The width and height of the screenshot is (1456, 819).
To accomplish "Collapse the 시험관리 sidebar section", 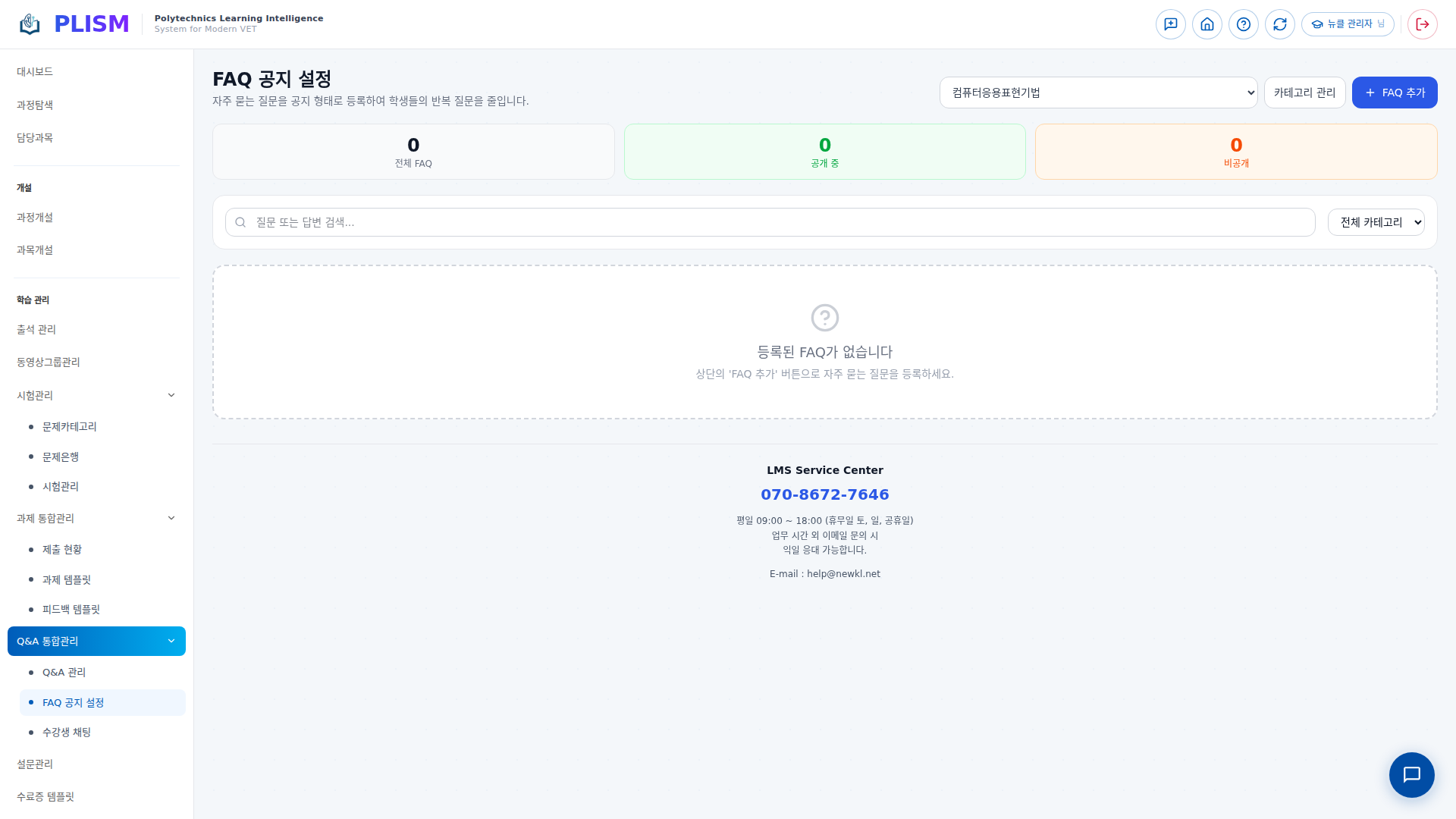I will pyautogui.click(x=171, y=395).
